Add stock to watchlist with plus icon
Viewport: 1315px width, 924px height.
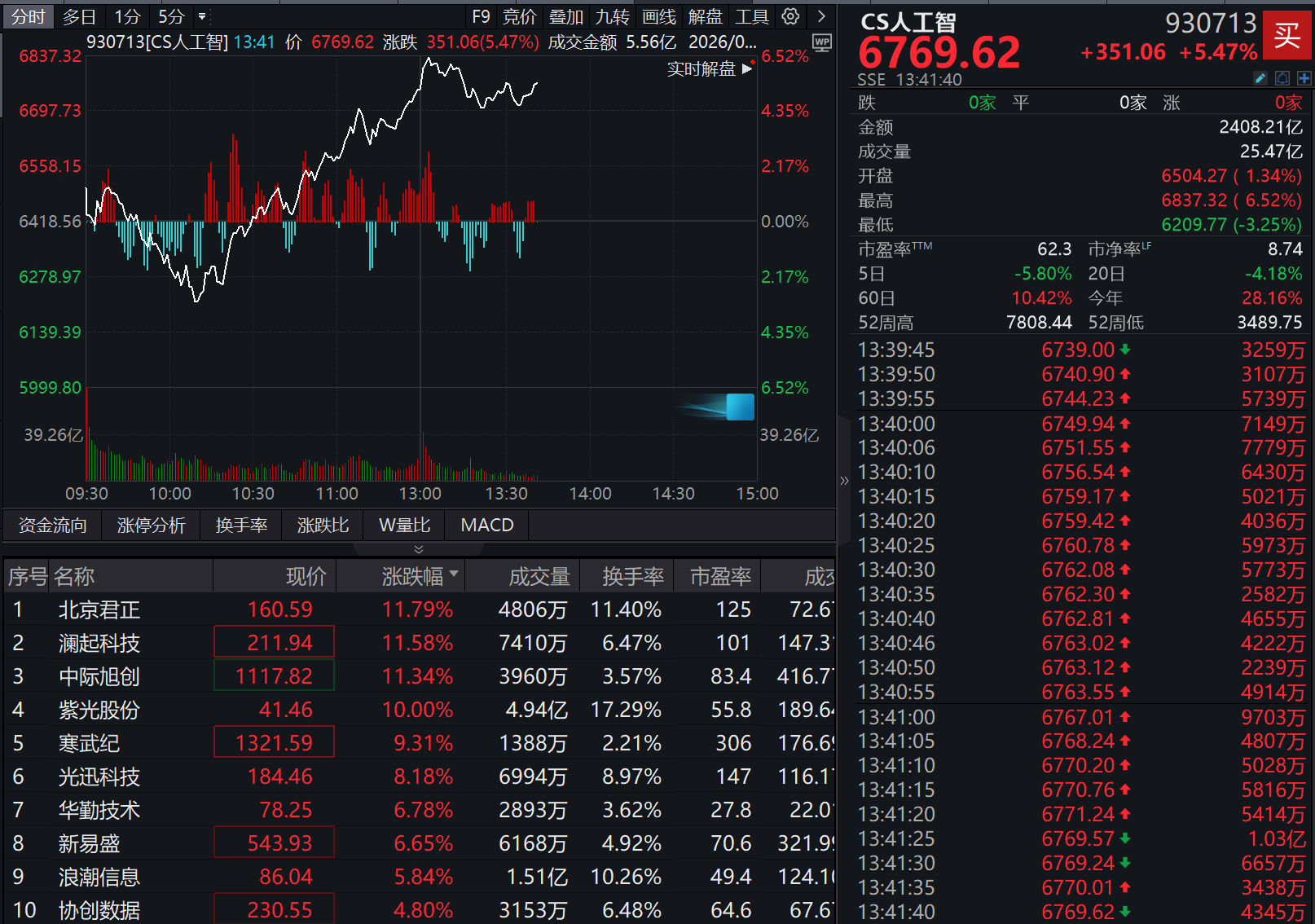1304,78
